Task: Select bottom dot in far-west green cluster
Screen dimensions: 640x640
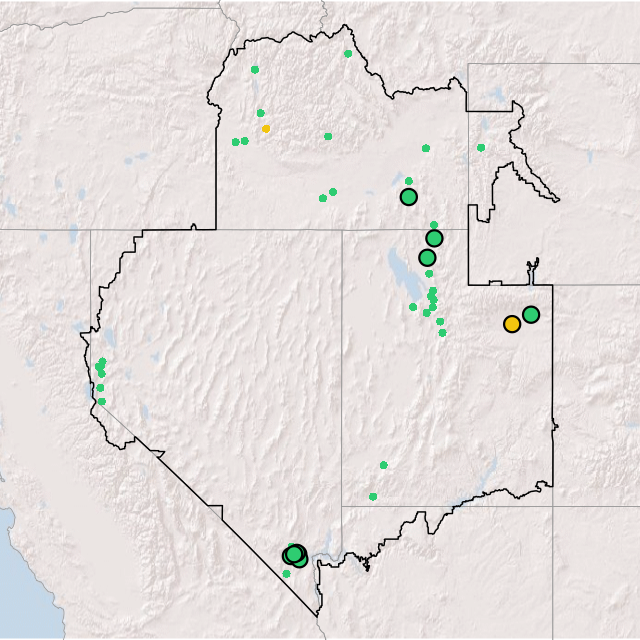Action: (x=101, y=402)
